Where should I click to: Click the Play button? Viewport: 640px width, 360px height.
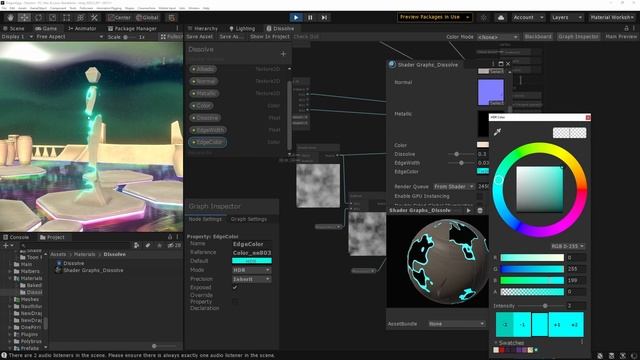point(296,18)
